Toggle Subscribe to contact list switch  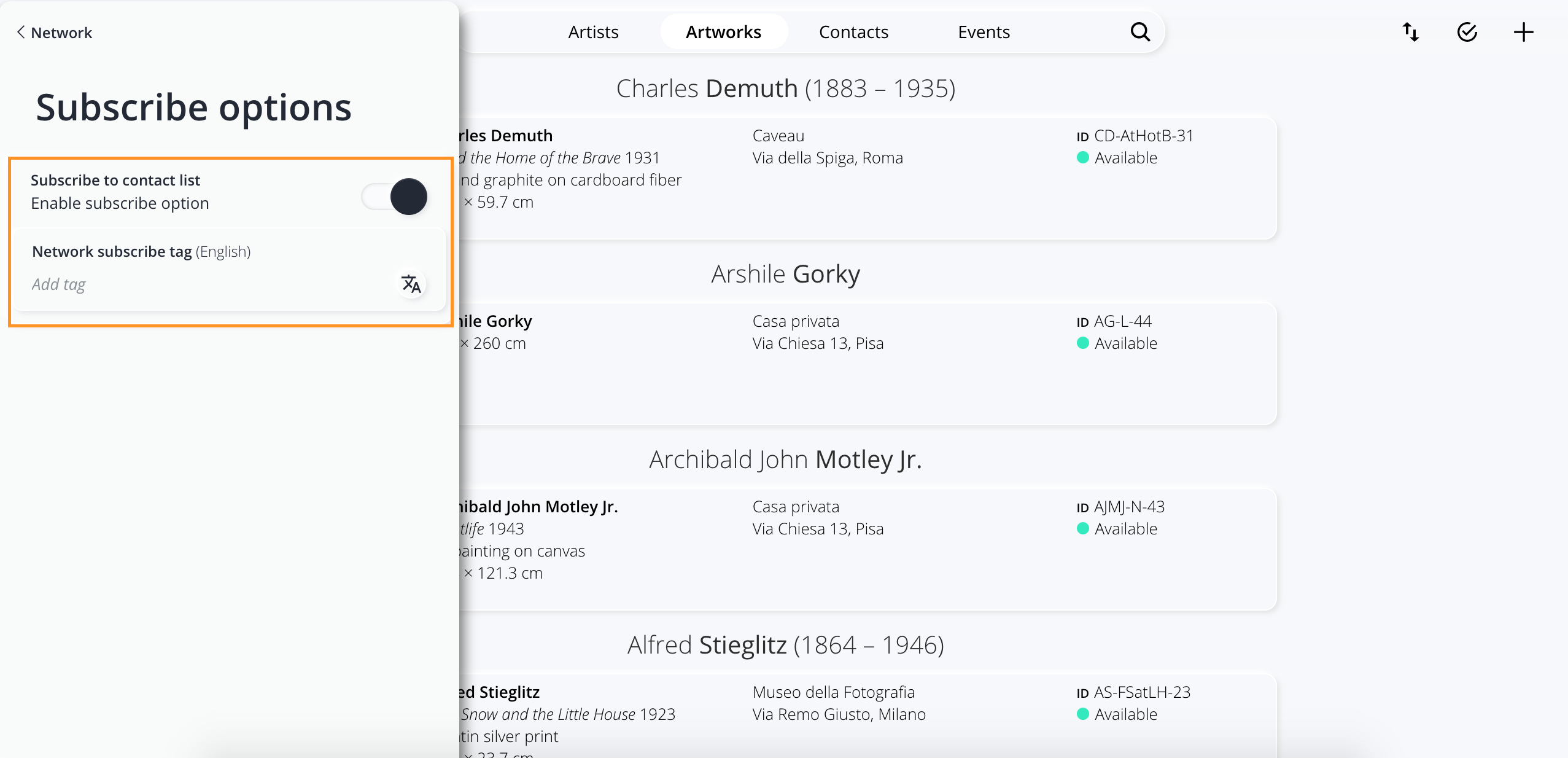394,197
